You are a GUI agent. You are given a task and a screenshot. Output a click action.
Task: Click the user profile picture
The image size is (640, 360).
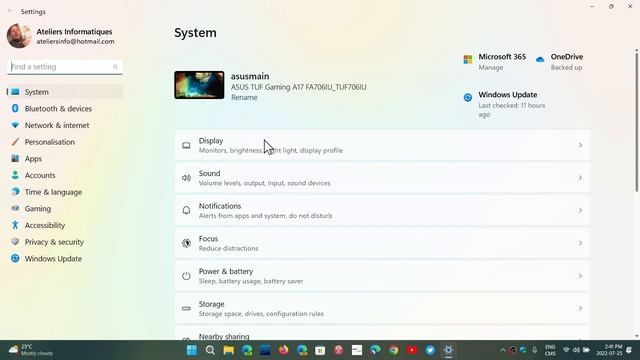tap(19, 36)
